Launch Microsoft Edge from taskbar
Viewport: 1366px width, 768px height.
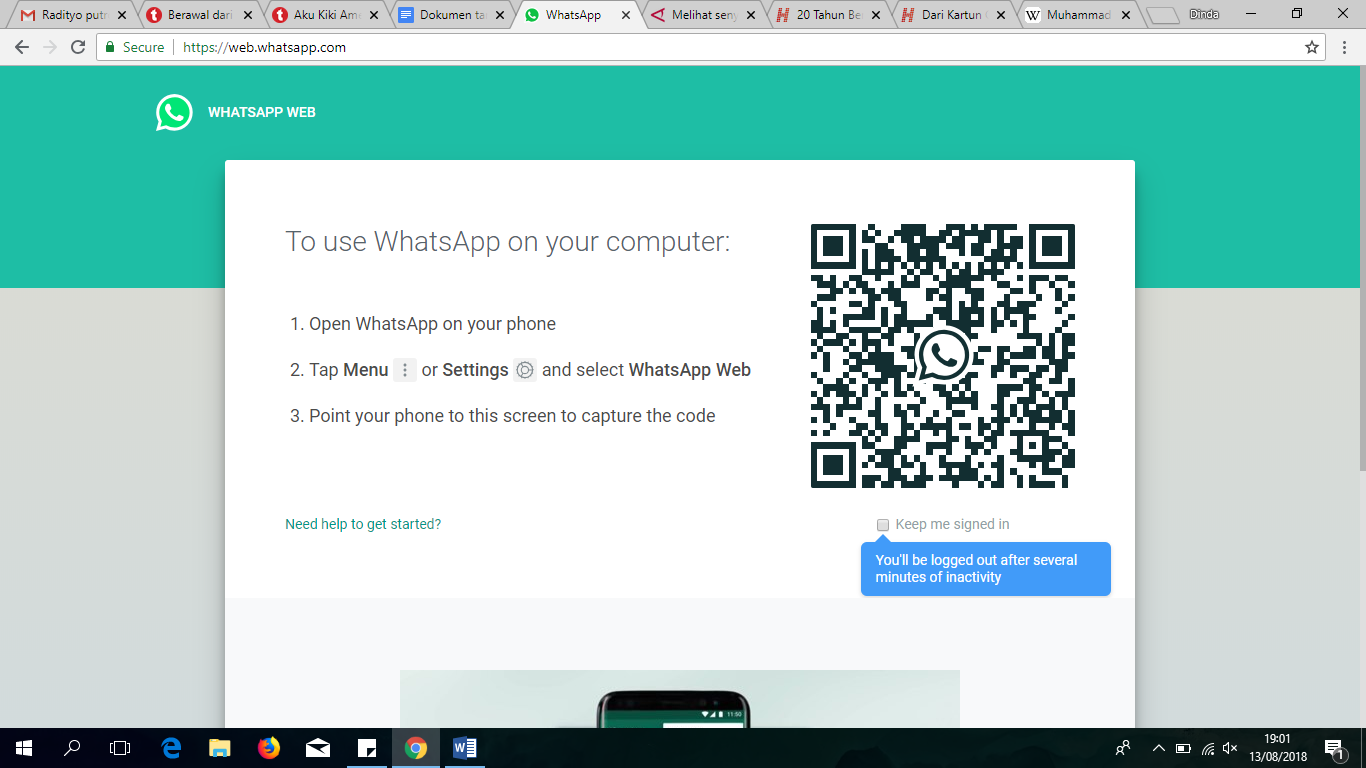[172, 748]
